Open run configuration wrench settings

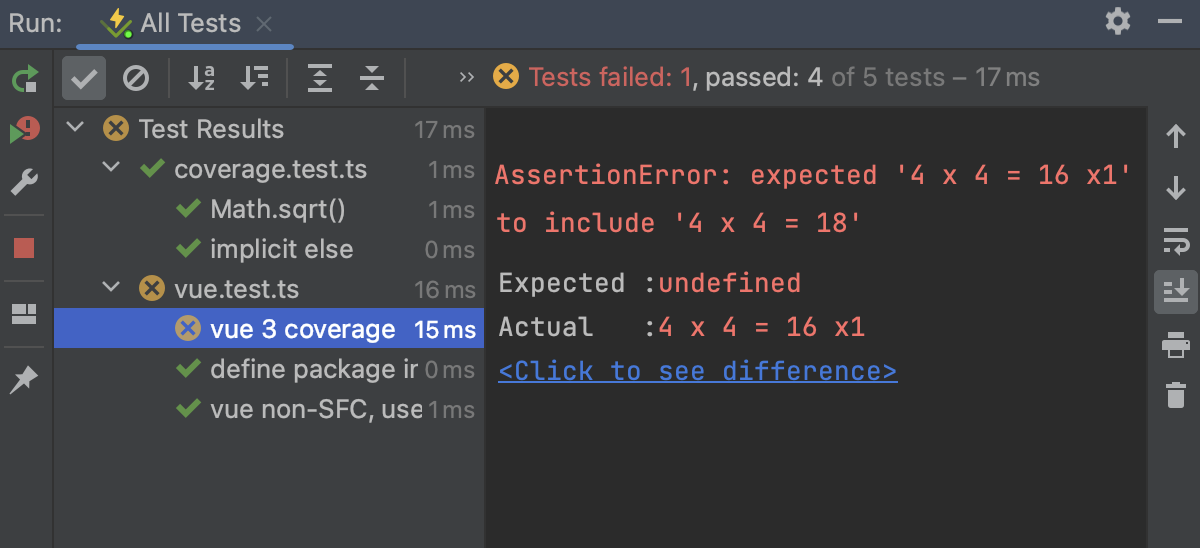(25, 183)
